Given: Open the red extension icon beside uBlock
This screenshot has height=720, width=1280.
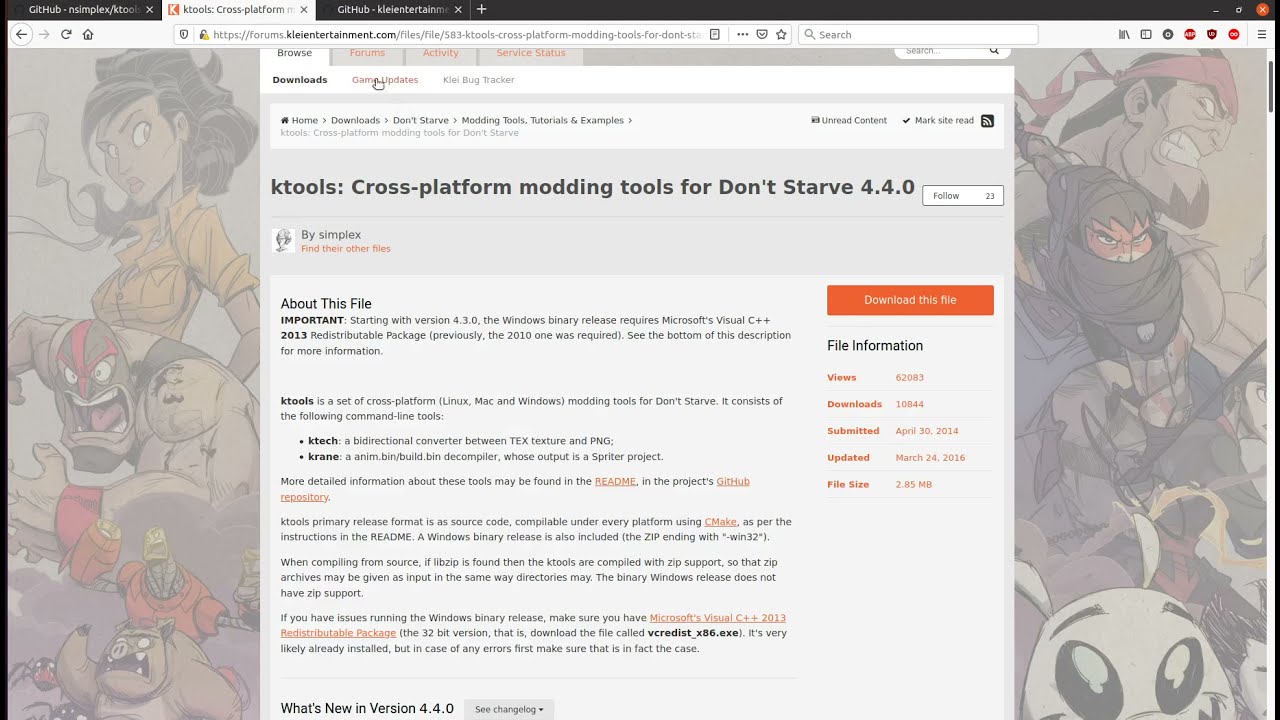Looking at the screenshot, I should click(x=1234, y=34).
